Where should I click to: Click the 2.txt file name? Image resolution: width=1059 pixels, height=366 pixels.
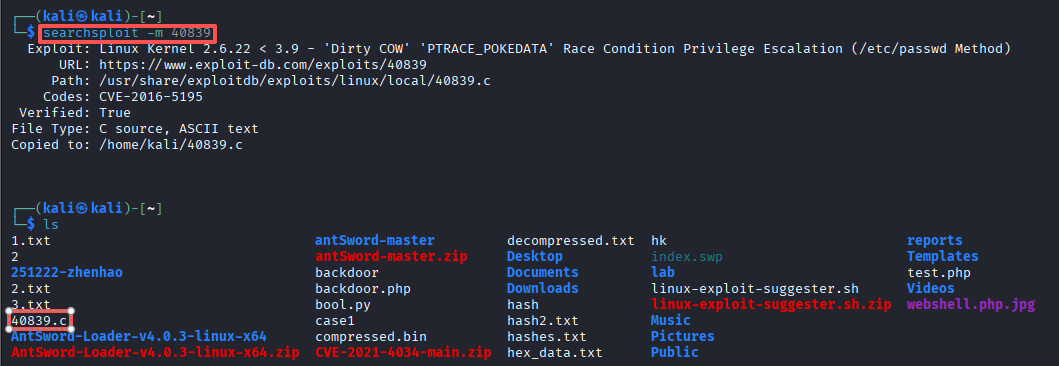30,288
